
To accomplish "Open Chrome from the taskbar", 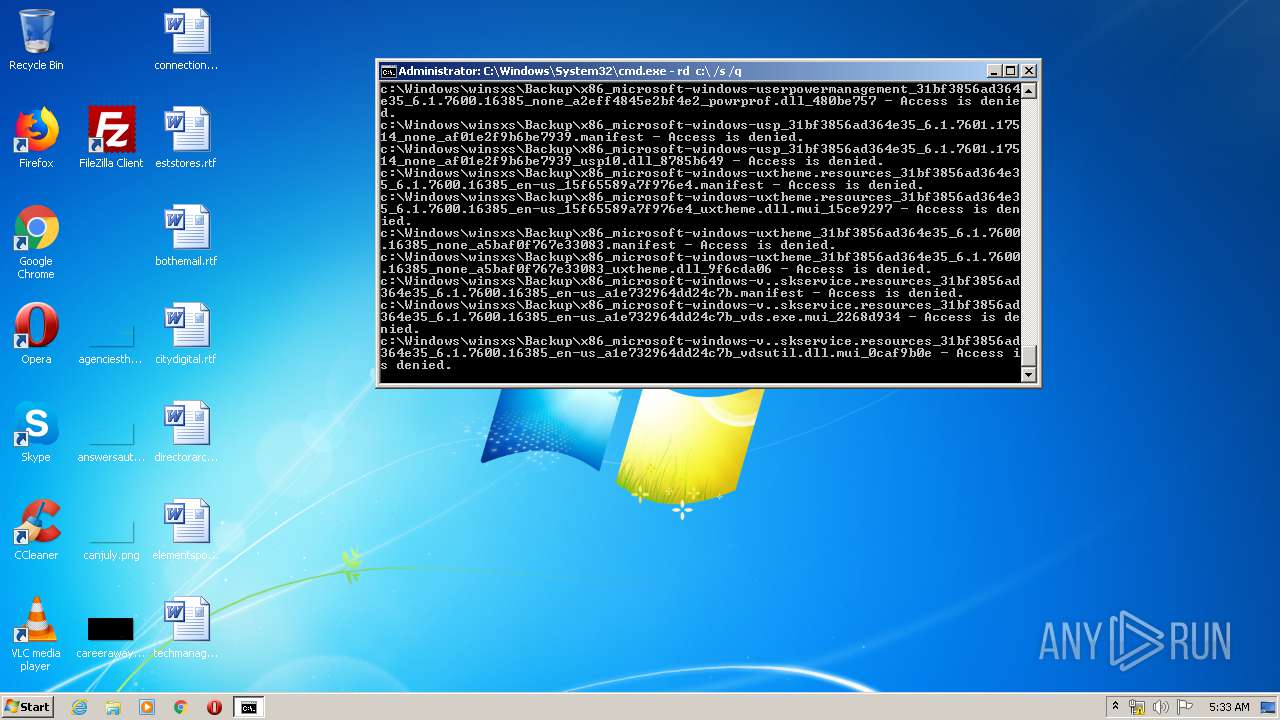I will 181,707.
